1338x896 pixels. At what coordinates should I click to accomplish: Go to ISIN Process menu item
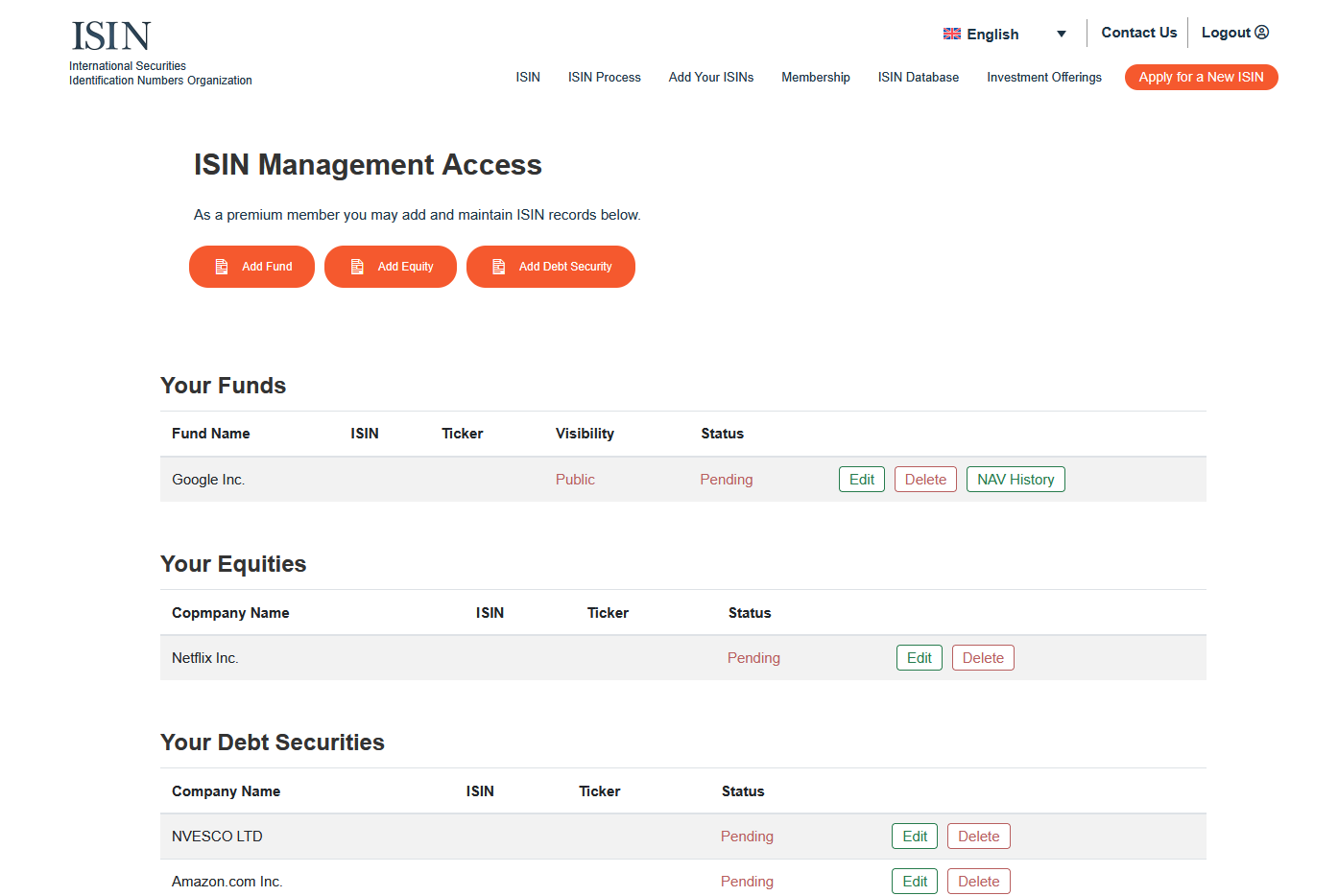[x=605, y=78]
